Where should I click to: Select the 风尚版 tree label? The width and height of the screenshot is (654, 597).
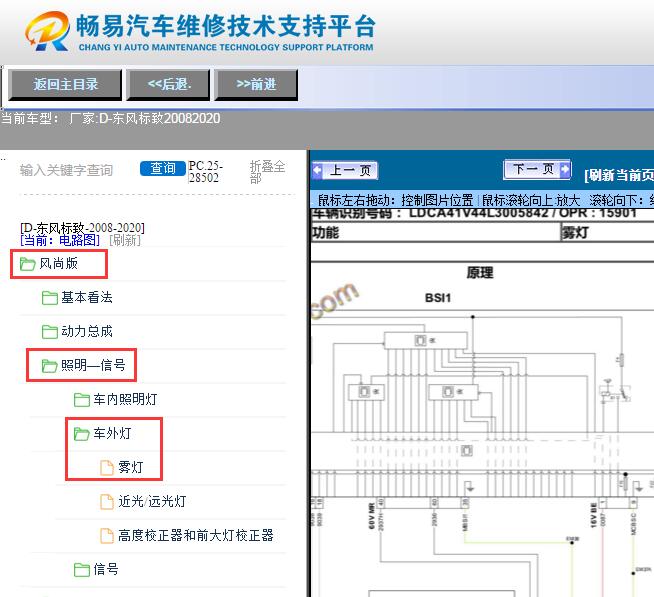pyautogui.click(x=58, y=263)
